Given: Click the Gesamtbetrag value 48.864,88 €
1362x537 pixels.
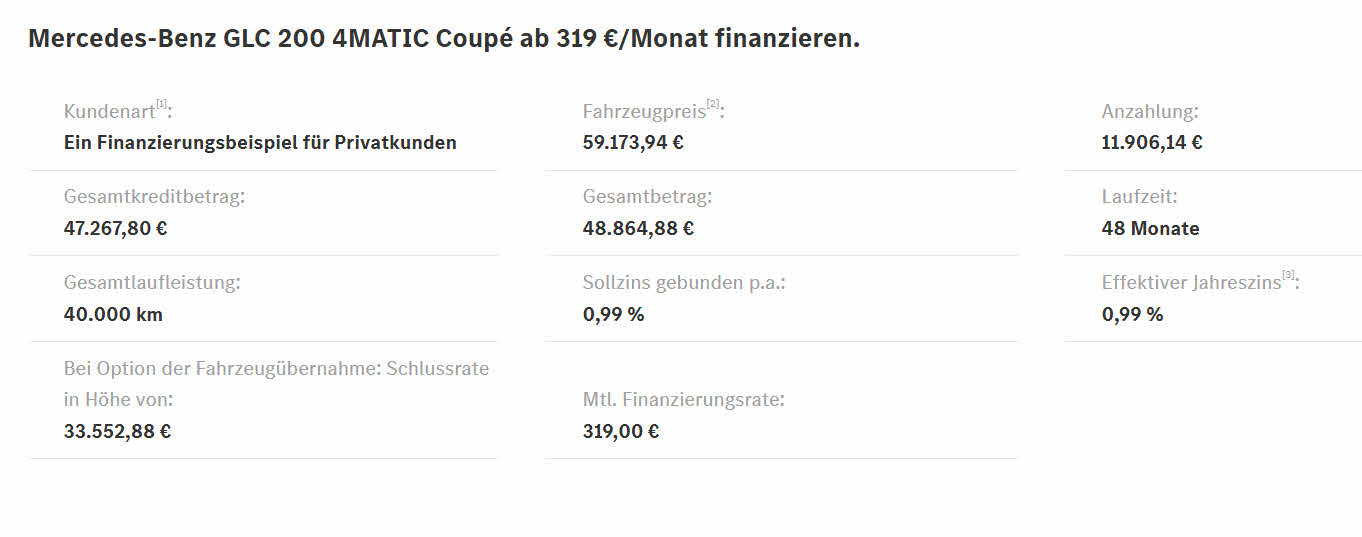Looking at the screenshot, I should (638, 228).
